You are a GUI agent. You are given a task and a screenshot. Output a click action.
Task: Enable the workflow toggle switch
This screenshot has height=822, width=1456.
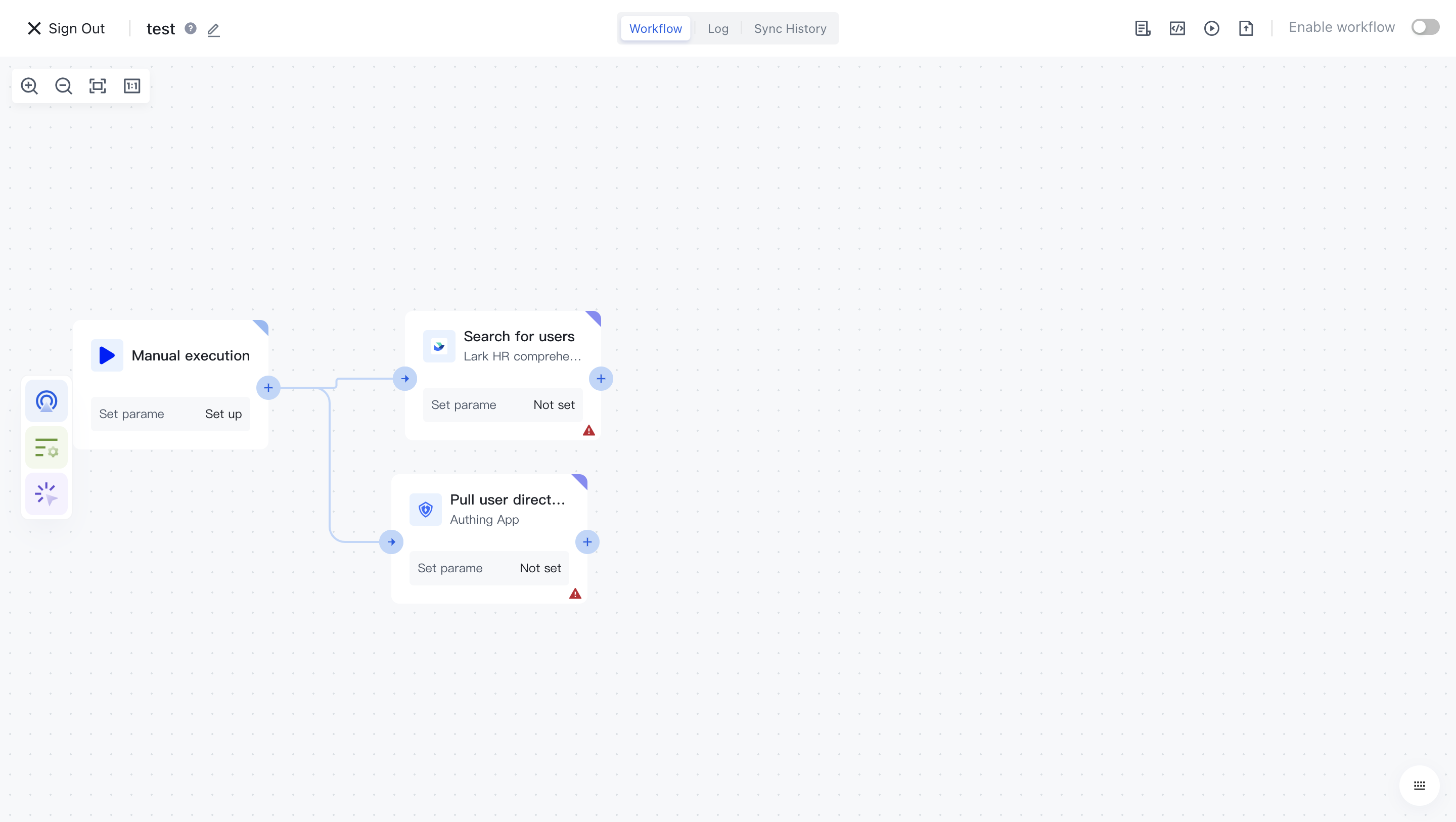[x=1425, y=27]
